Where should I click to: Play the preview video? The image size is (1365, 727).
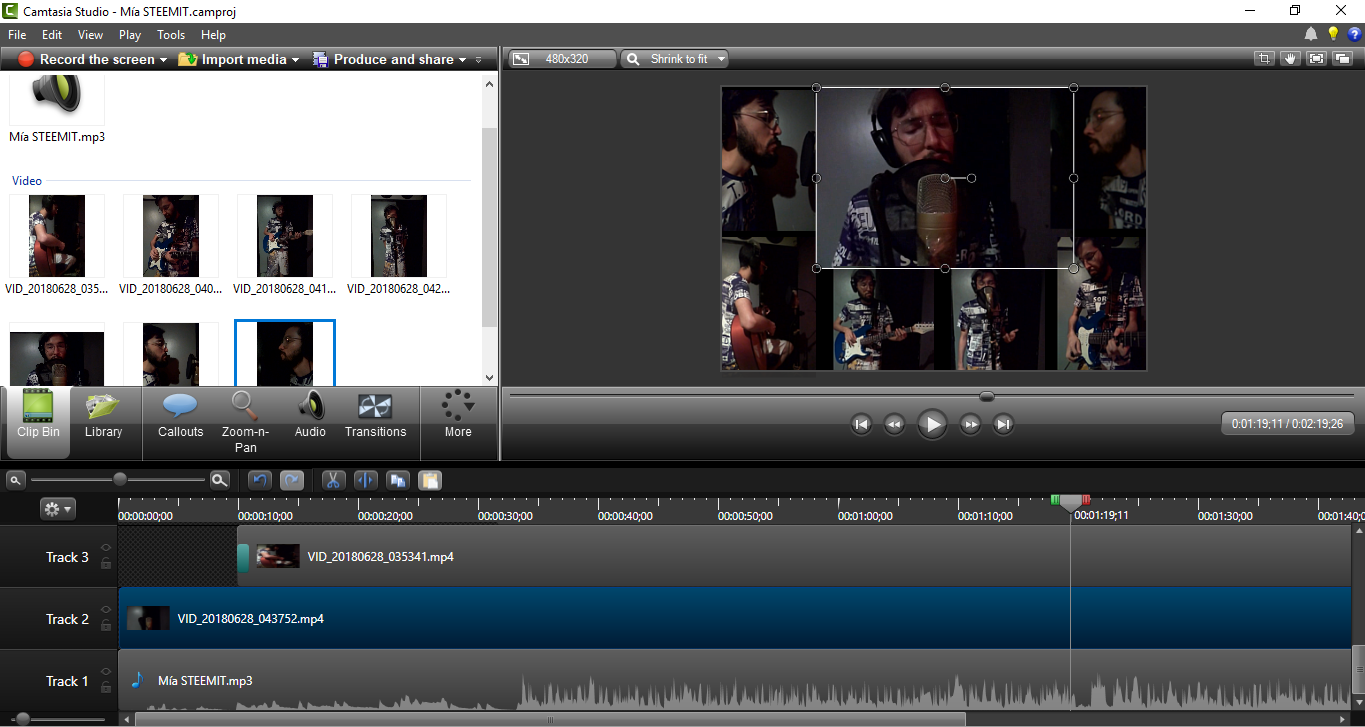[x=932, y=425]
